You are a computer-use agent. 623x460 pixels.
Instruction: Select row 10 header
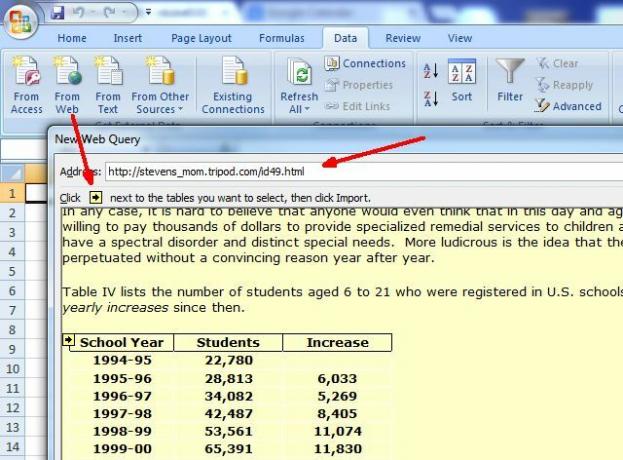coord(12,369)
